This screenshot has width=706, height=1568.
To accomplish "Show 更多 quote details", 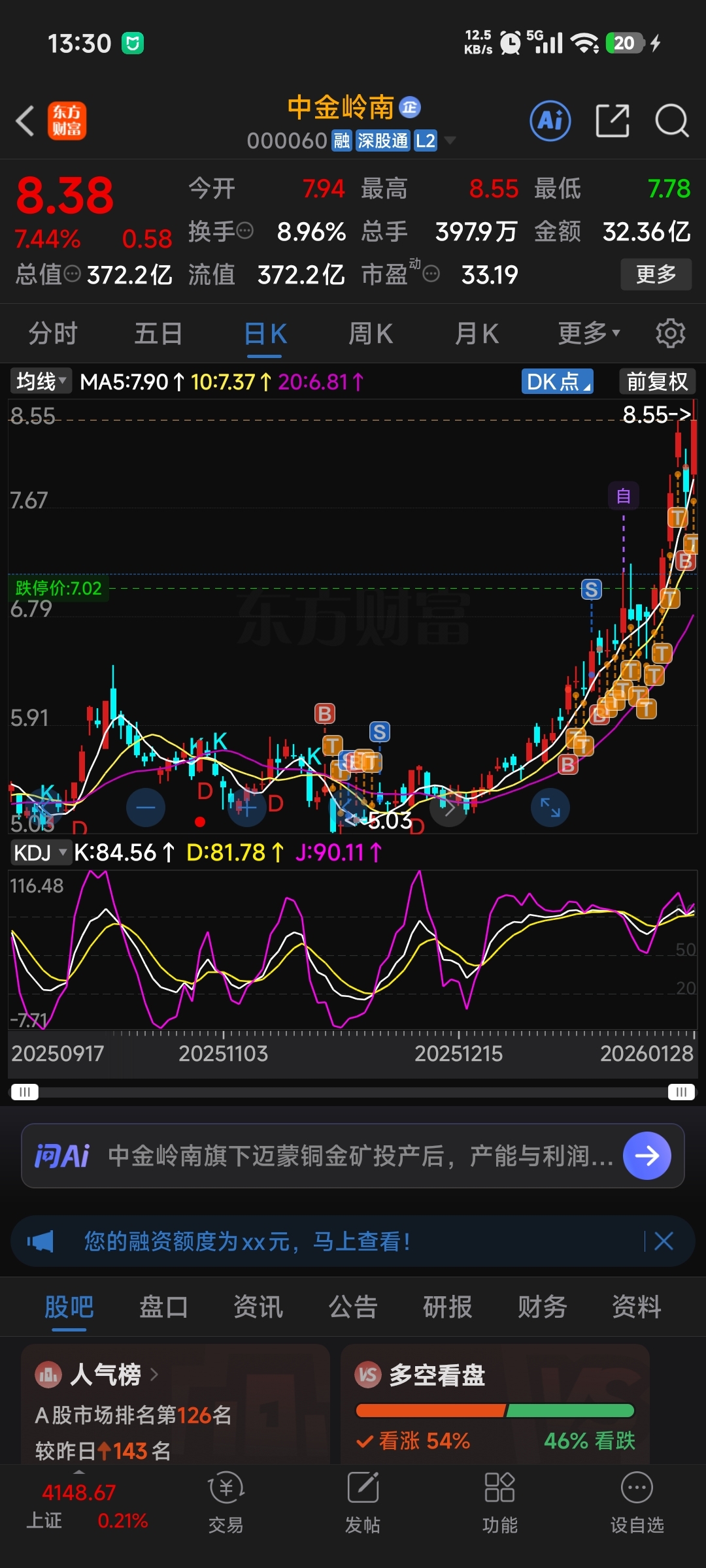I will (x=656, y=274).
